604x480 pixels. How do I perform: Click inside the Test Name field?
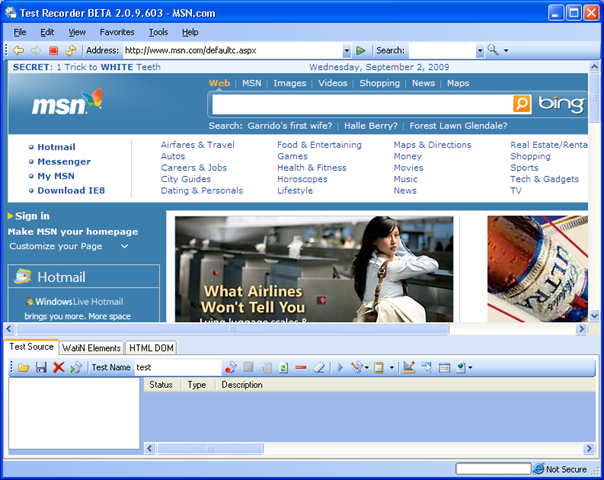pos(178,368)
